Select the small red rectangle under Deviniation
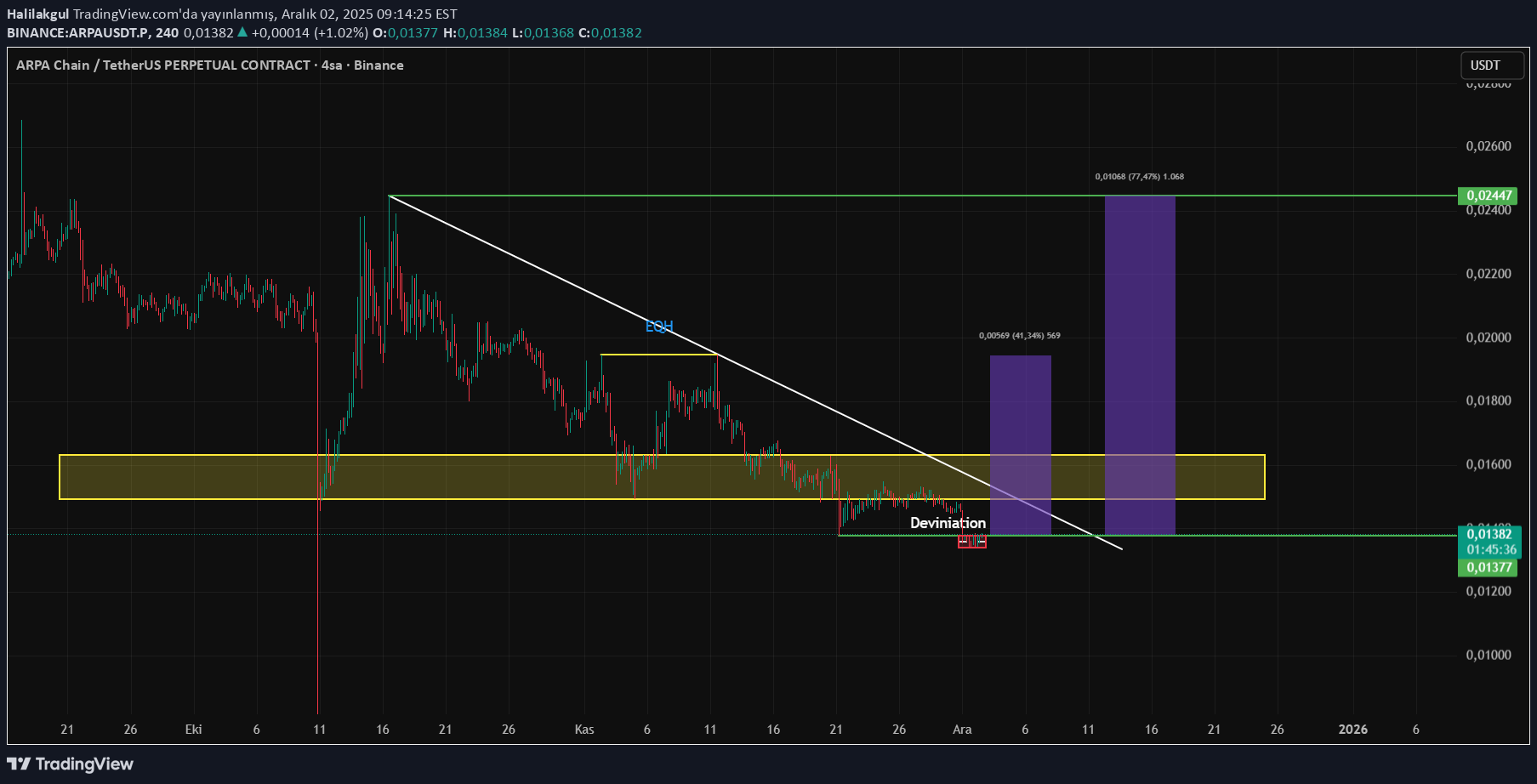 coord(971,543)
